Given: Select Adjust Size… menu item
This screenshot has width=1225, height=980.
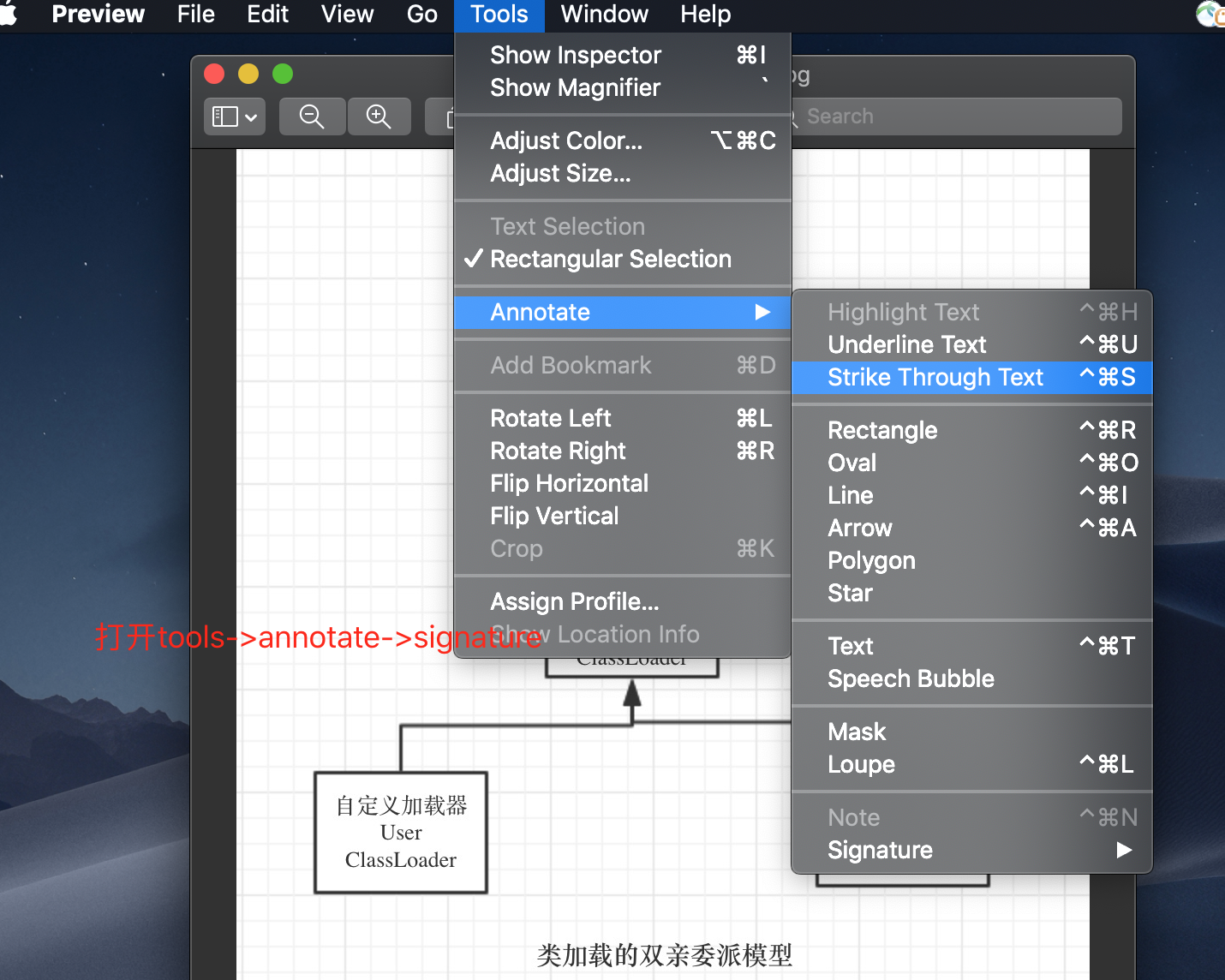Looking at the screenshot, I should 623,173.
